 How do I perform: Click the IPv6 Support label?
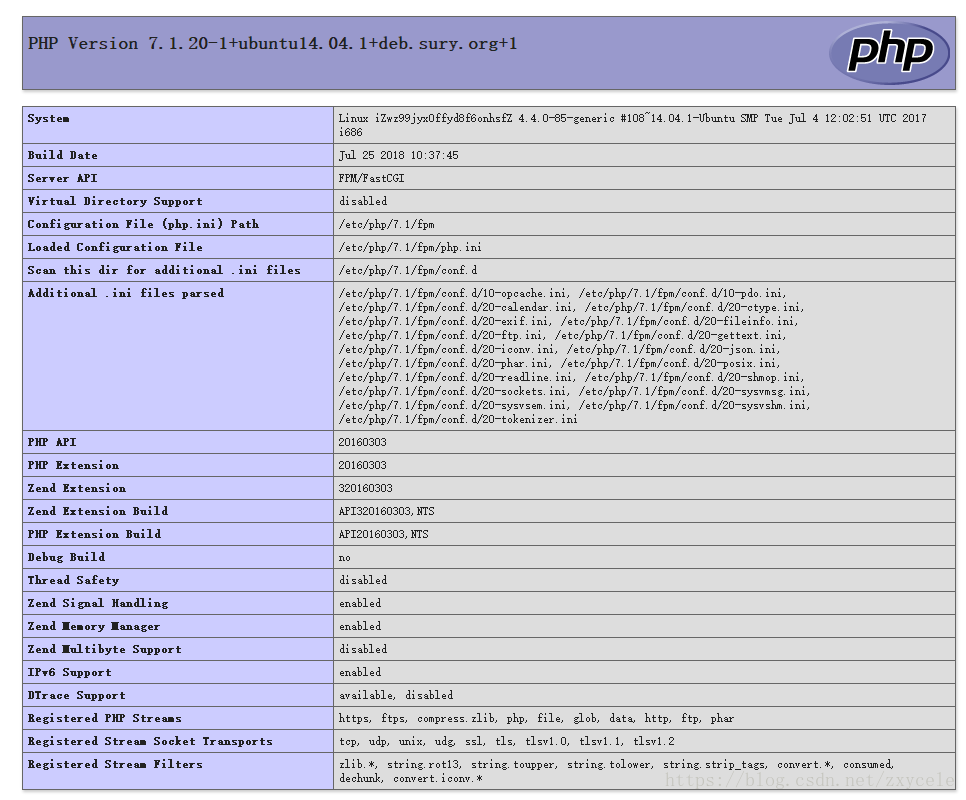[70, 672]
